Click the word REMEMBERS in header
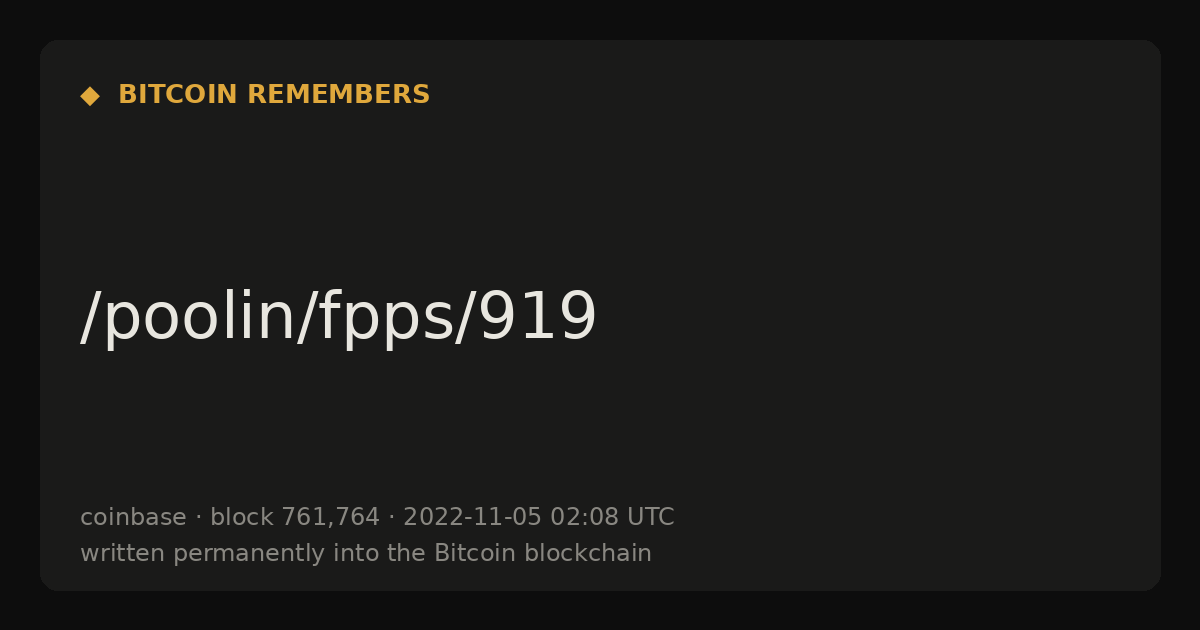Image resolution: width=1200 pixels, height=630 pixels. coord(339,95)
